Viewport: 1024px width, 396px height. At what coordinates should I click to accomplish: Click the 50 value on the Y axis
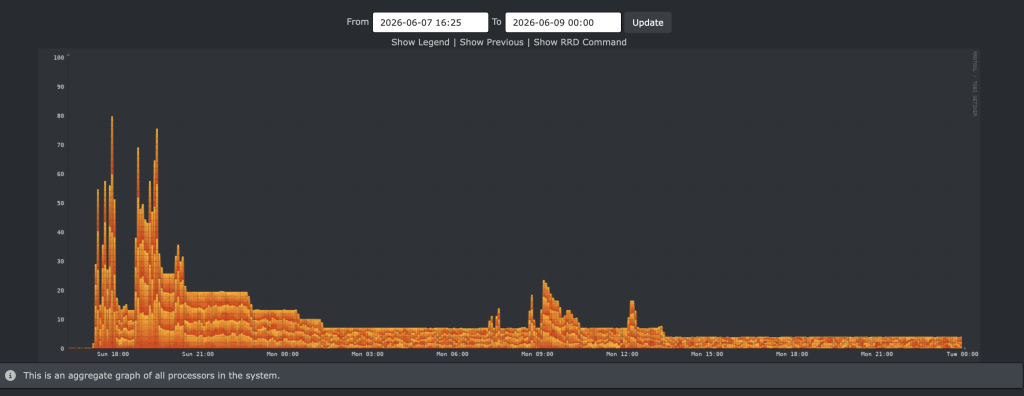pos(61,203)
